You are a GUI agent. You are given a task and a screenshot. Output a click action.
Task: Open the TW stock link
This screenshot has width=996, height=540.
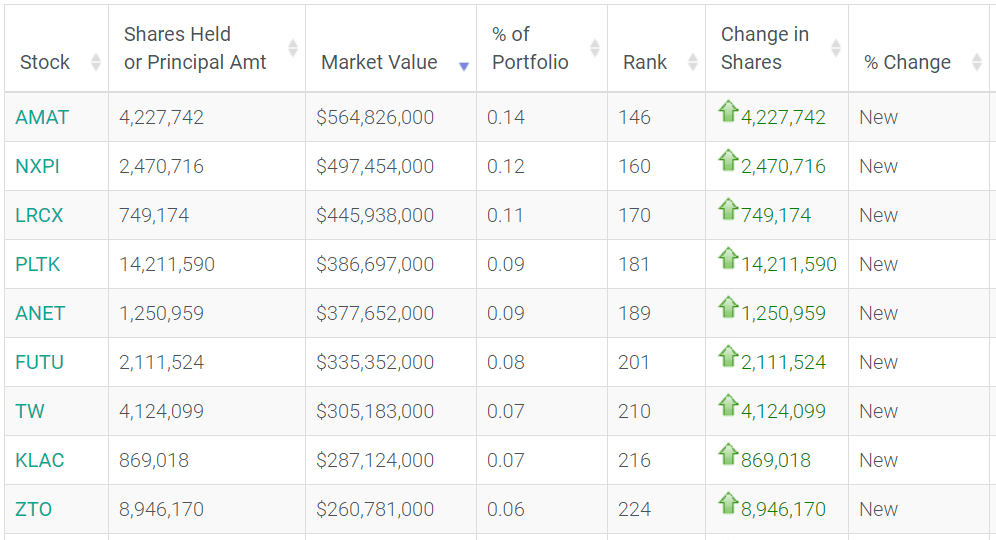(x=30, y=411)
